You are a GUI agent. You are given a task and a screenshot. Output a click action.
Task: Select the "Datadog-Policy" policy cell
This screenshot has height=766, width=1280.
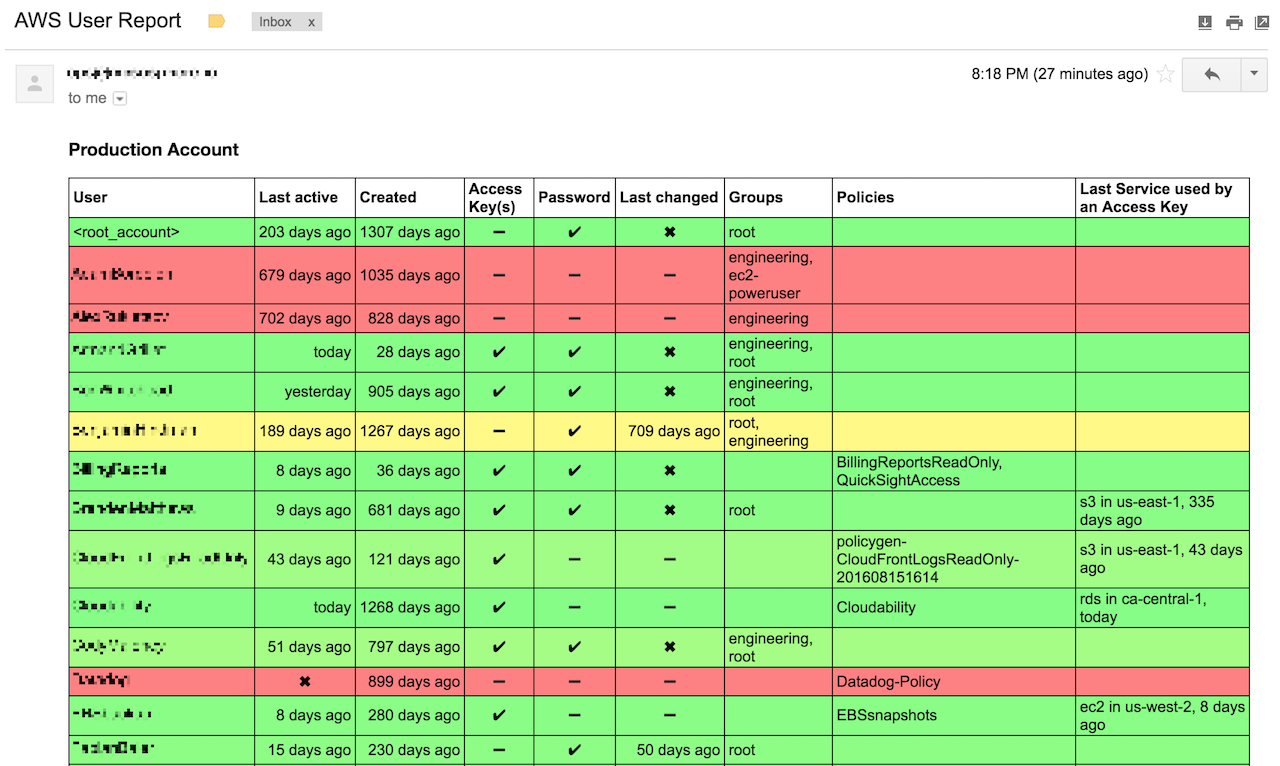click(888, 682)
